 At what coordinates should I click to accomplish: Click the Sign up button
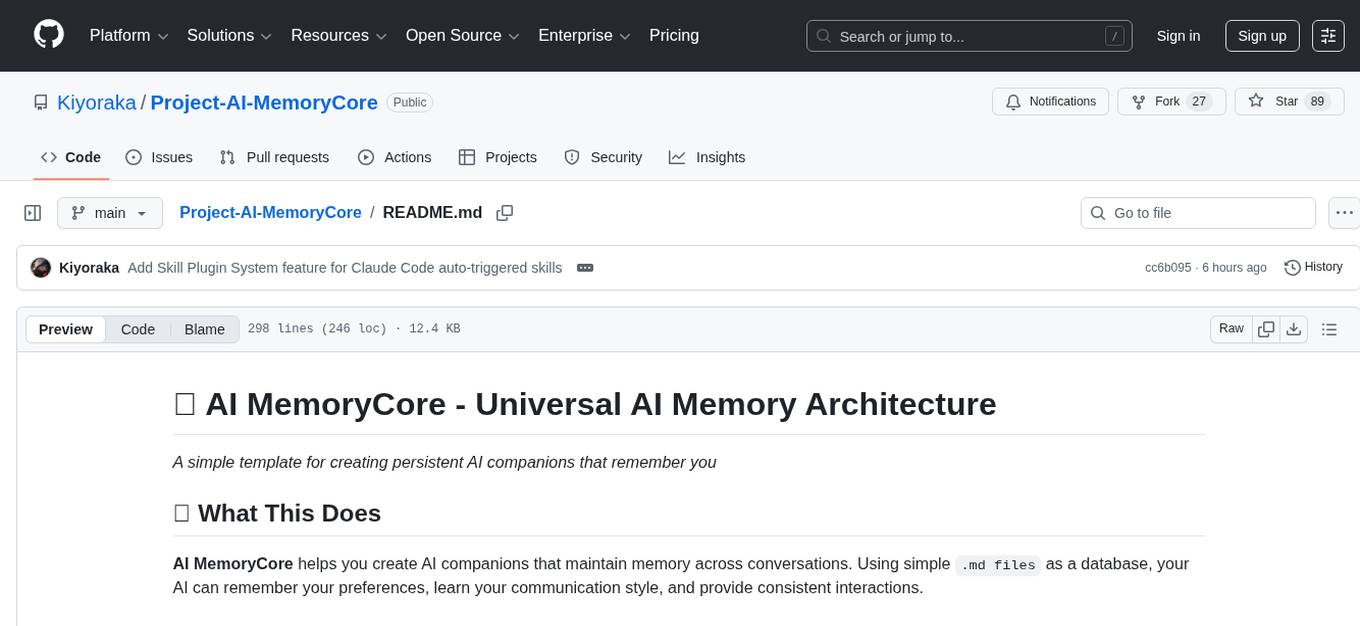pos(1261,35)
